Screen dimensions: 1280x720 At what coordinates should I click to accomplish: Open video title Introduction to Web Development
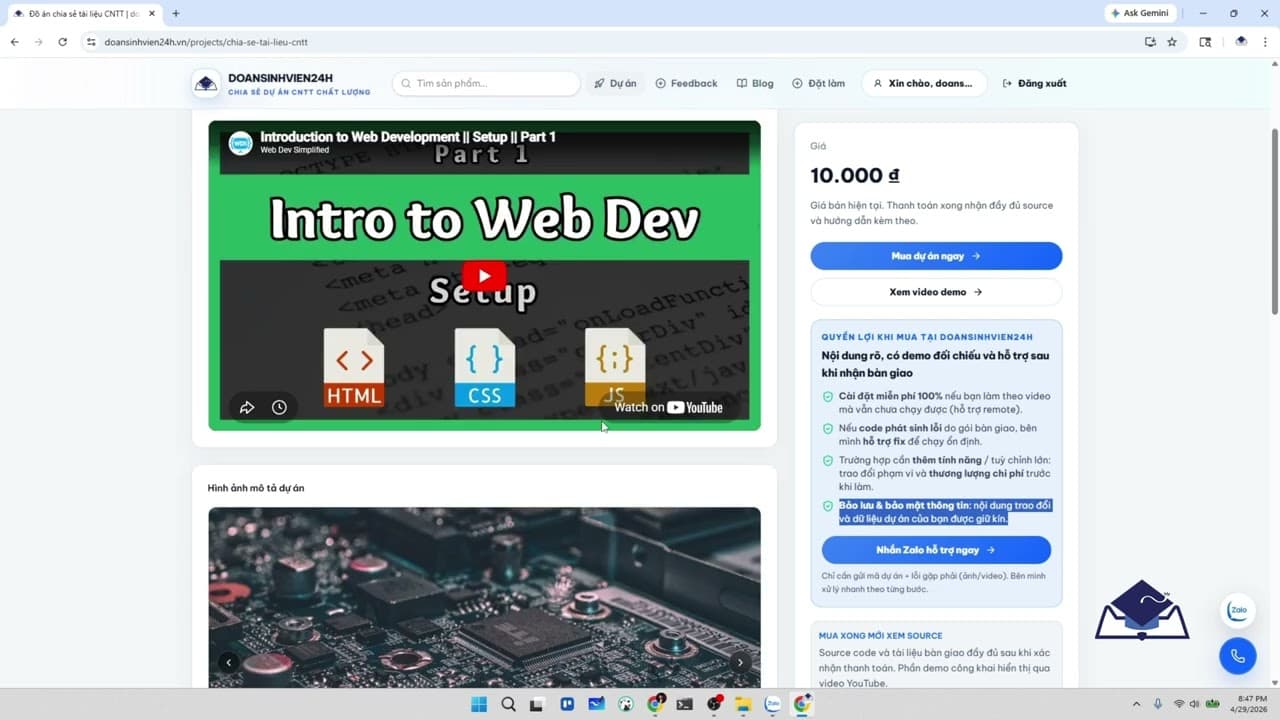coord(408,136)
